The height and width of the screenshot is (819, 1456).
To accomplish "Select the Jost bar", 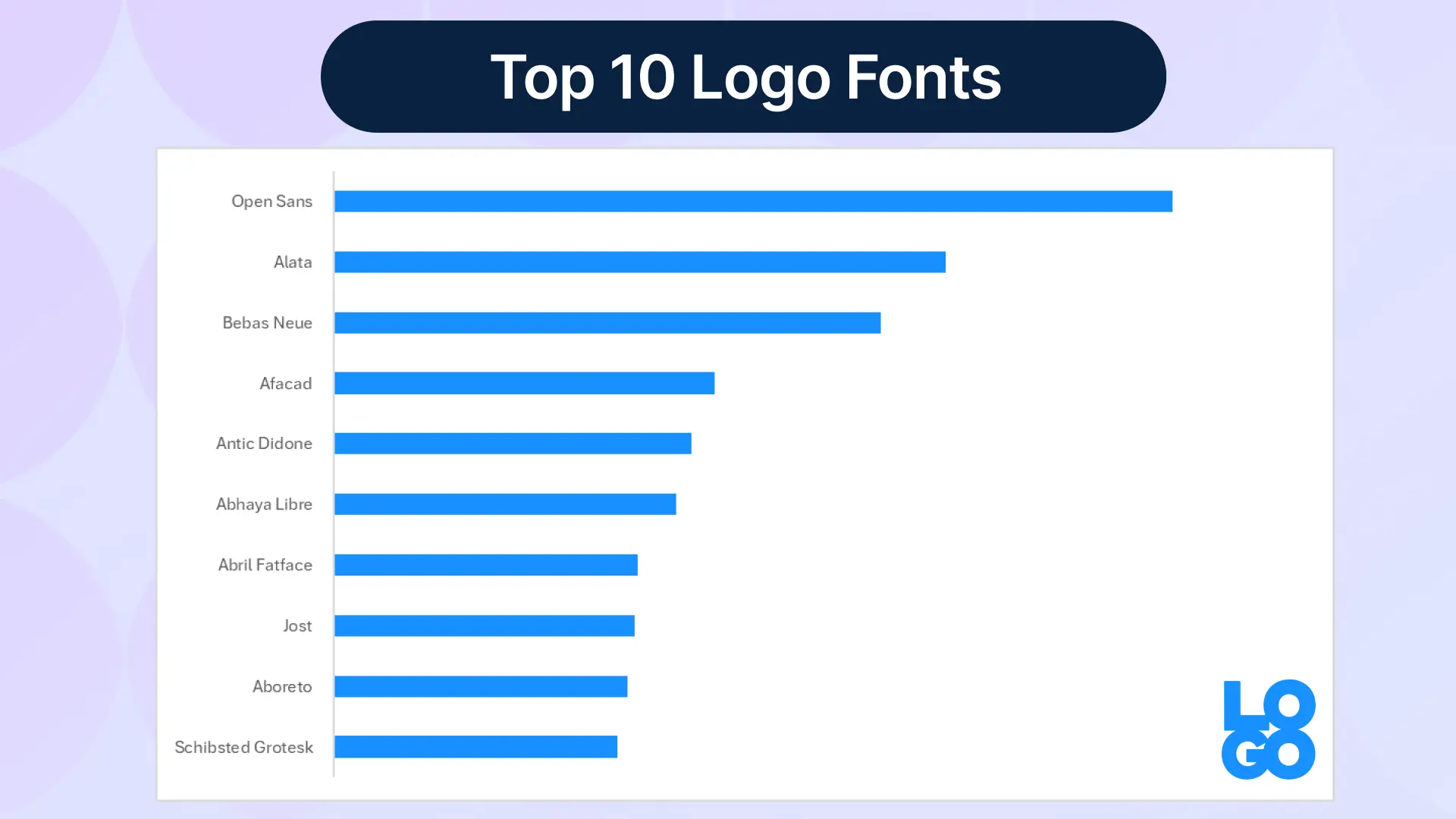I will click(485, 625).
